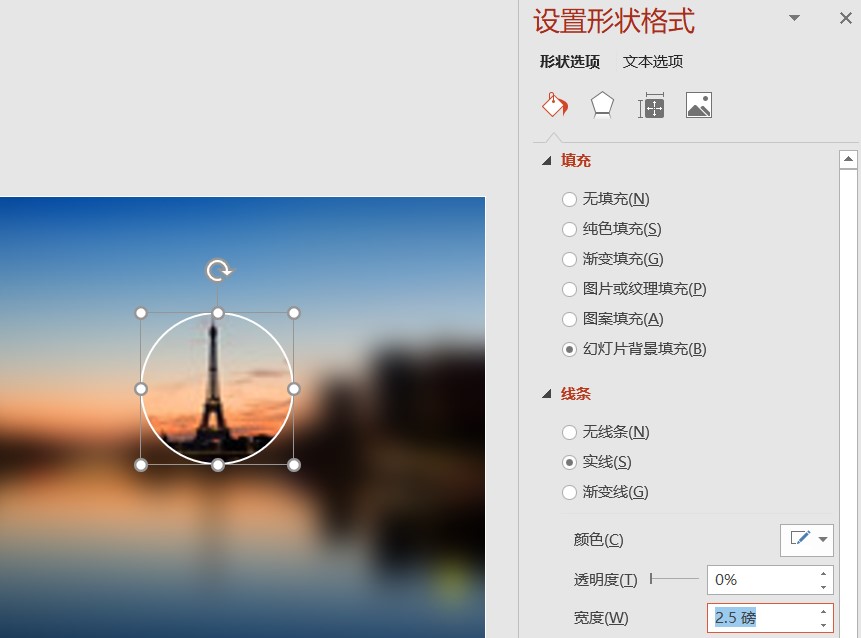The width and height of the screenshot is (861, 638).
Task: Switch to 文本选项 tab
Action: [653, 61]
